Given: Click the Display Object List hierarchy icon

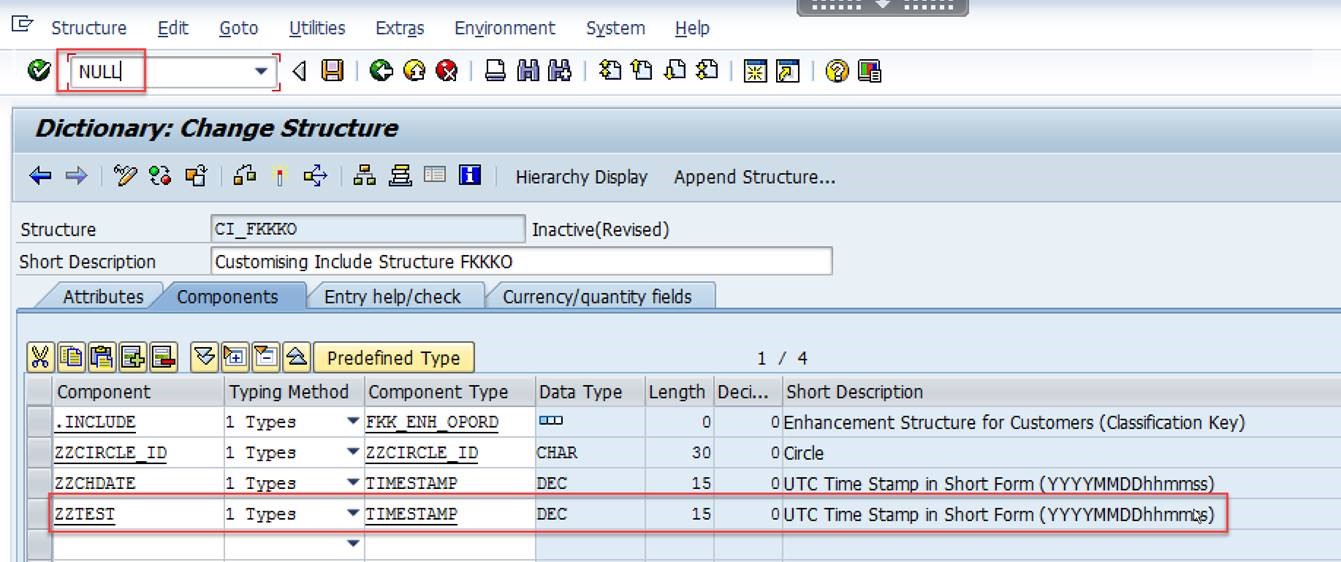Looking at the screenshot, I should (365, 177).
